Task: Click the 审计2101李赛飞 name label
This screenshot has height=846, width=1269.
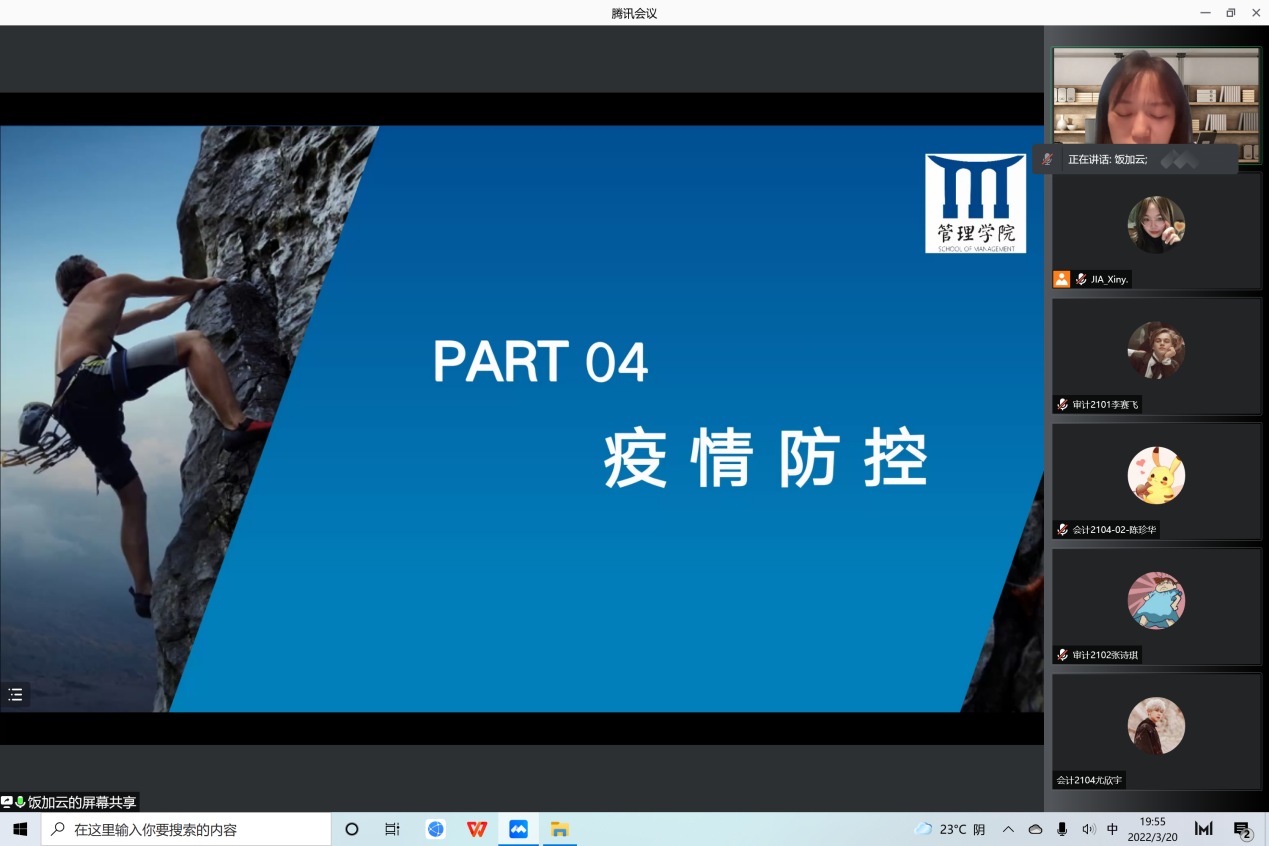Action: point(1105,405)
